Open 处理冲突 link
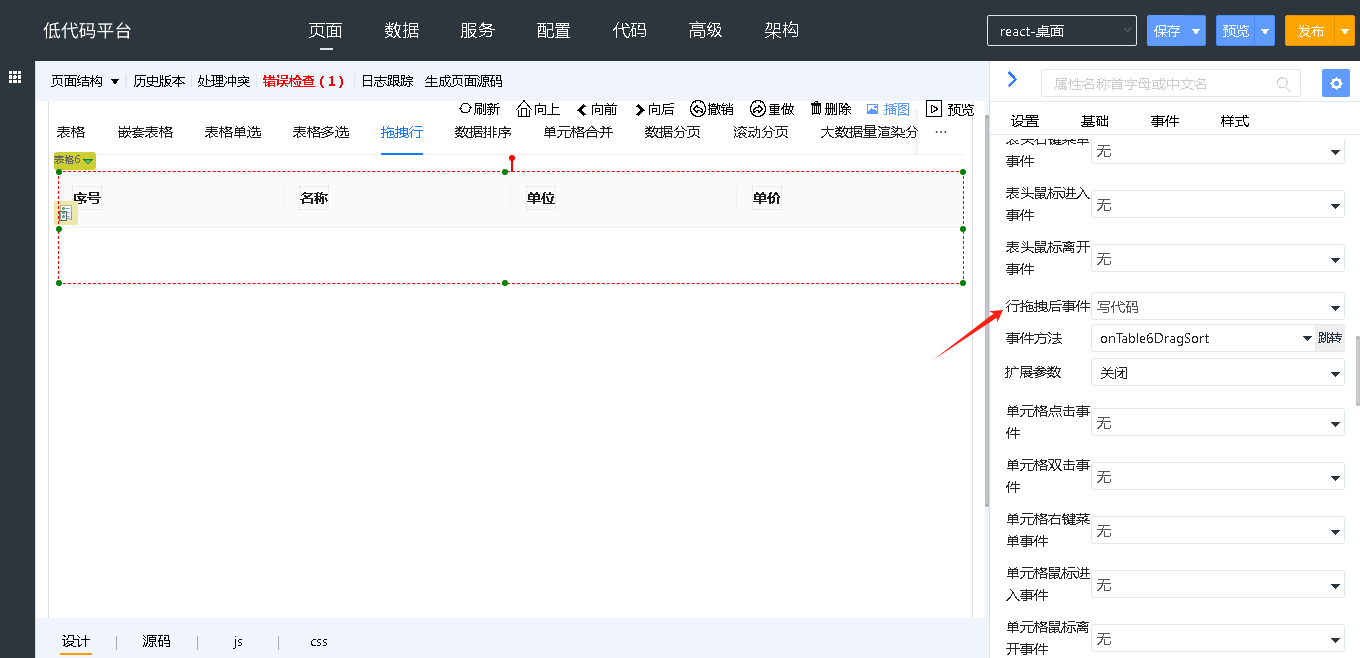The height and width of the screenshot is (658, 1360). [x=224, y=81]
